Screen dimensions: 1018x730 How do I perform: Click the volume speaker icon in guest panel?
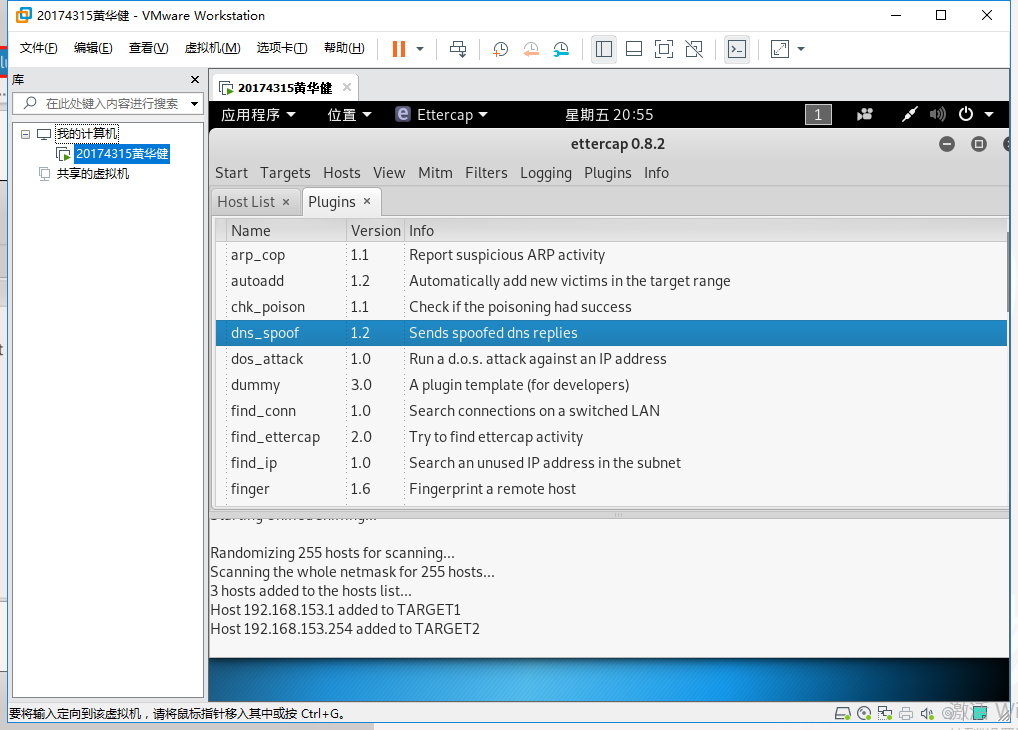[937, 115]
